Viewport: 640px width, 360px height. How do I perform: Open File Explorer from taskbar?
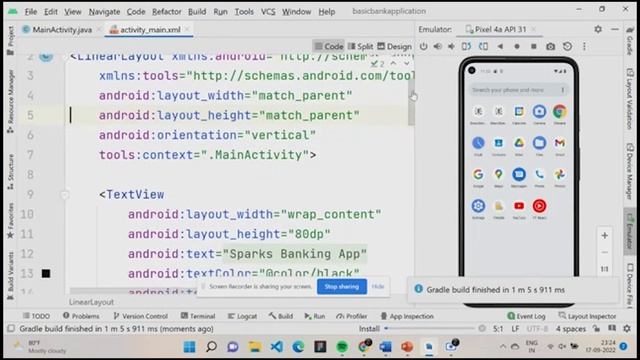coord(255,347)
